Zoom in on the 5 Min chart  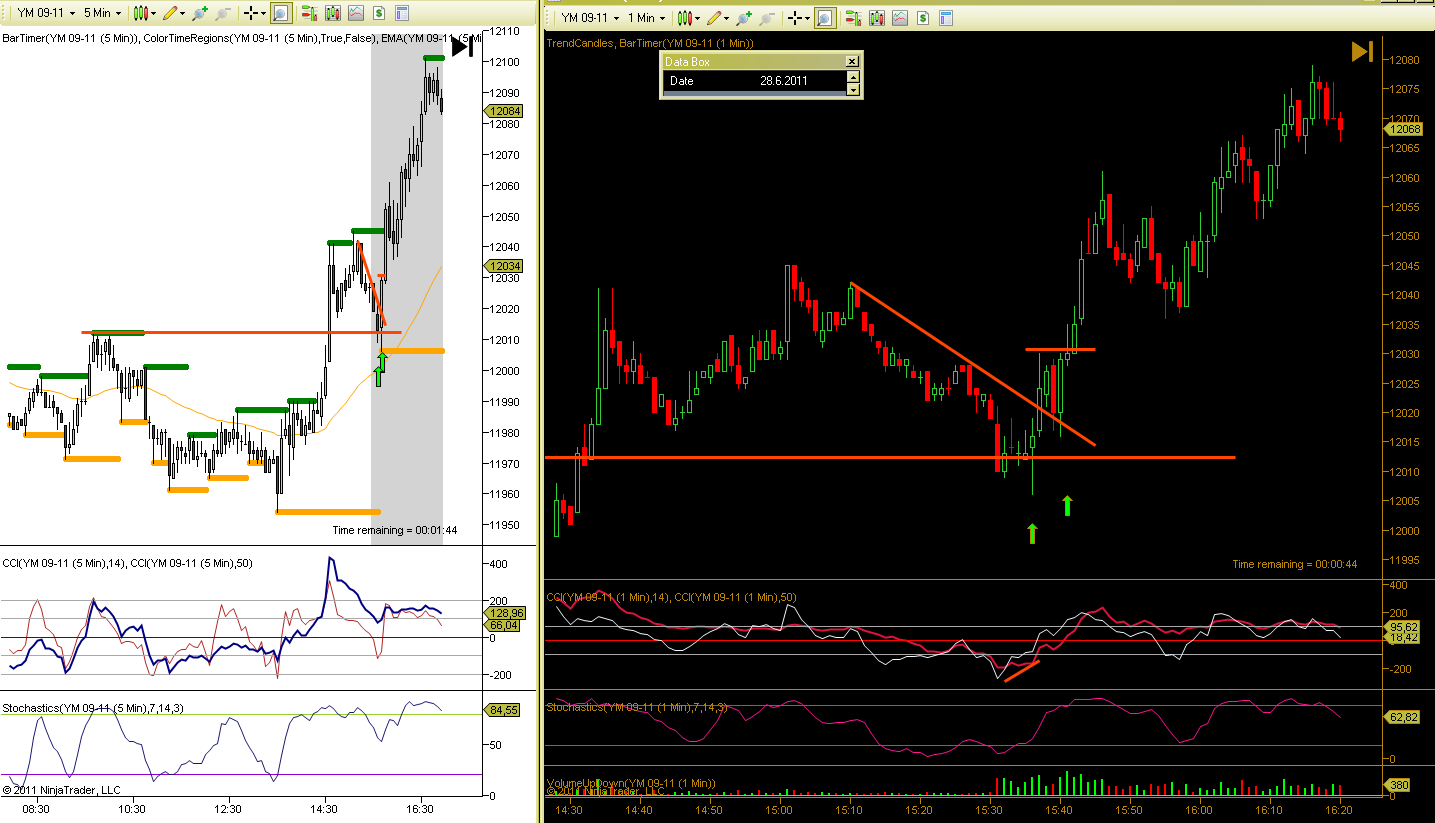tap(199, 13)
